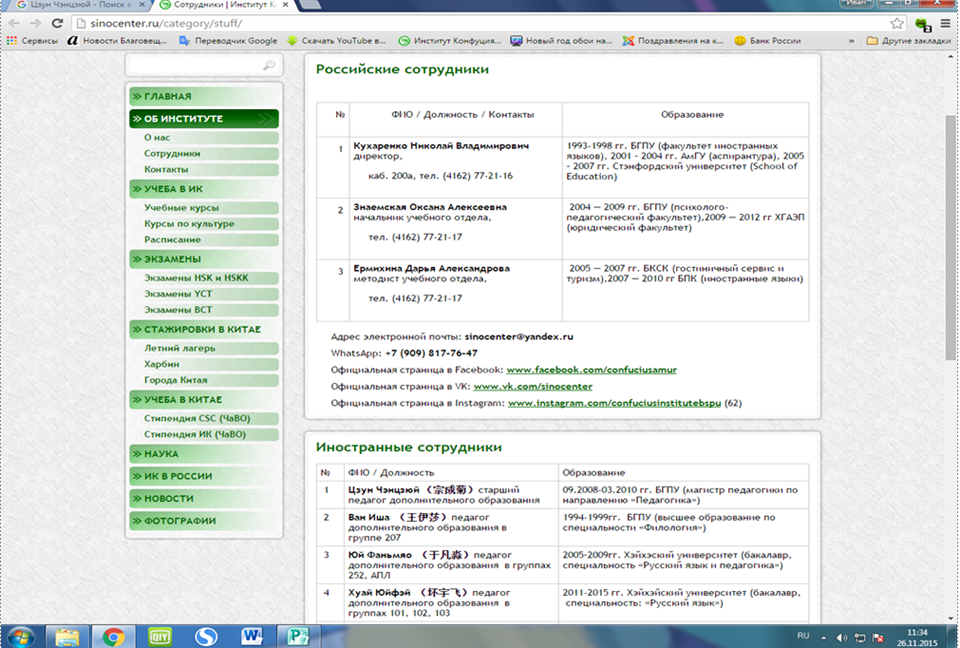Open the Chrome menu hamburger icon
The width and height of the screenshot is (960, 648).
pos(944,23)
